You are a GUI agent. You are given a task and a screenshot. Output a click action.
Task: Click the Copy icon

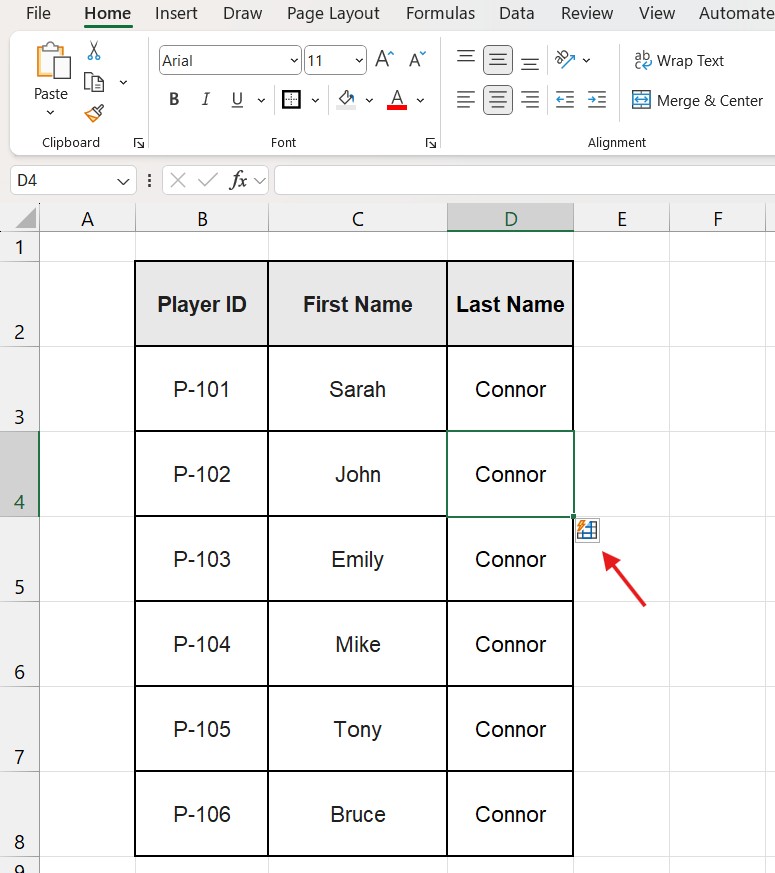[95, 82]
